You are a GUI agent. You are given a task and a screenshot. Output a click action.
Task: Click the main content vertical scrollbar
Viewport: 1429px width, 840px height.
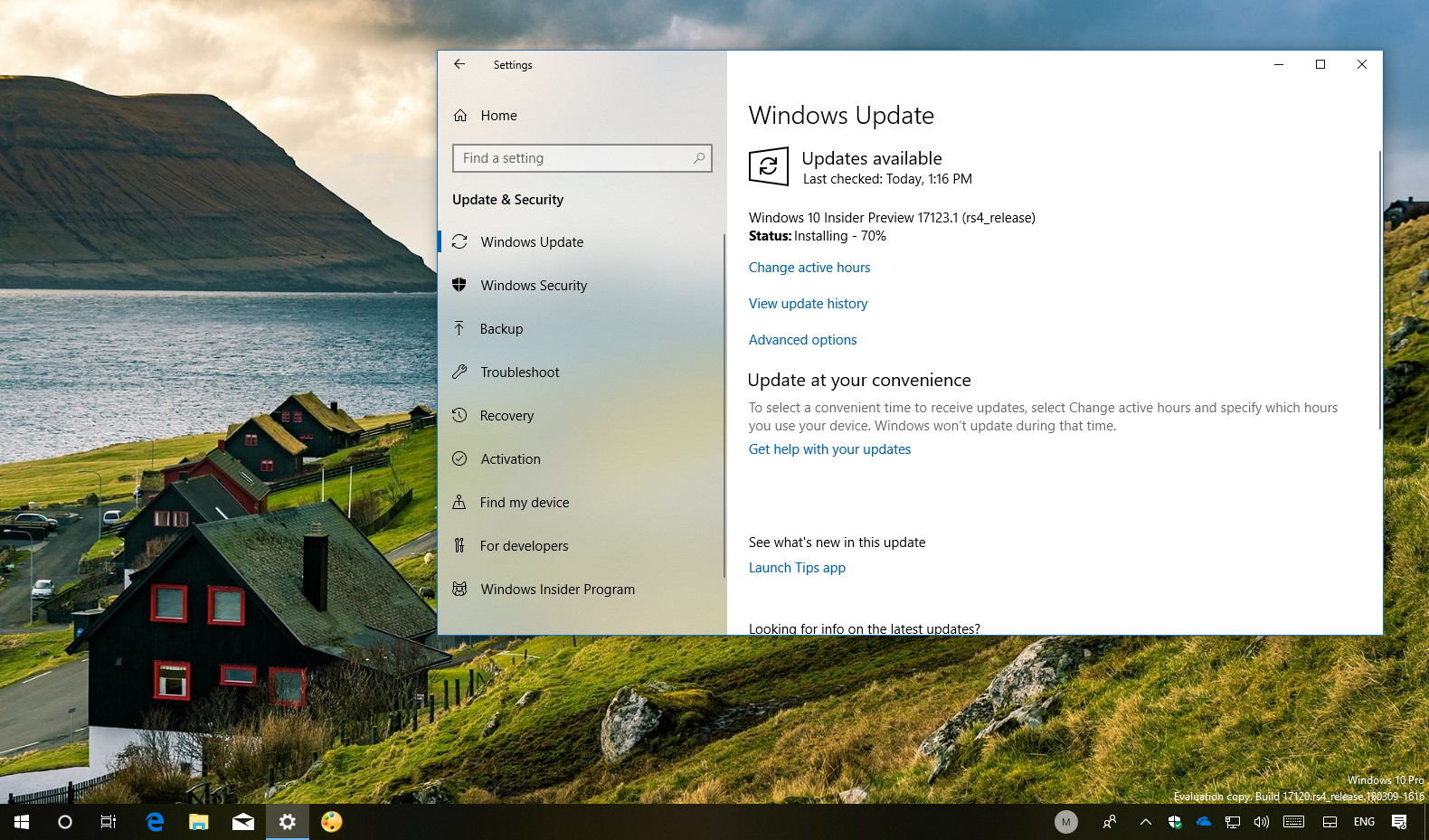(x=1379, y=289)
